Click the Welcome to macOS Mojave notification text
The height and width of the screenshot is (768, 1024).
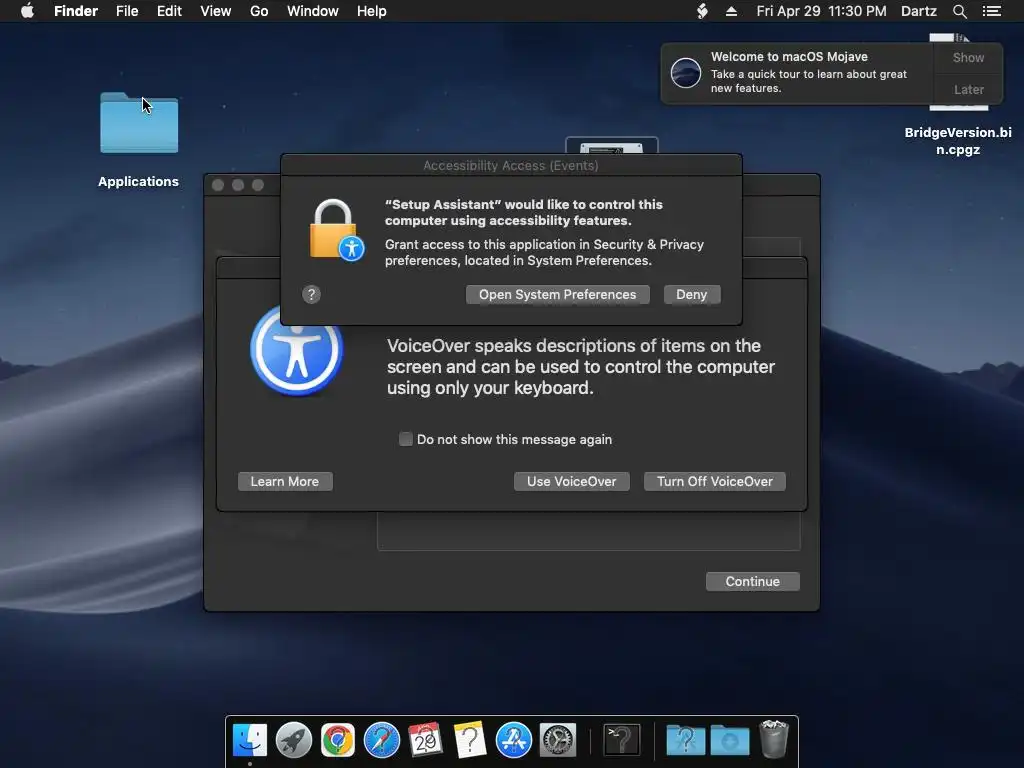click(789, 57)
